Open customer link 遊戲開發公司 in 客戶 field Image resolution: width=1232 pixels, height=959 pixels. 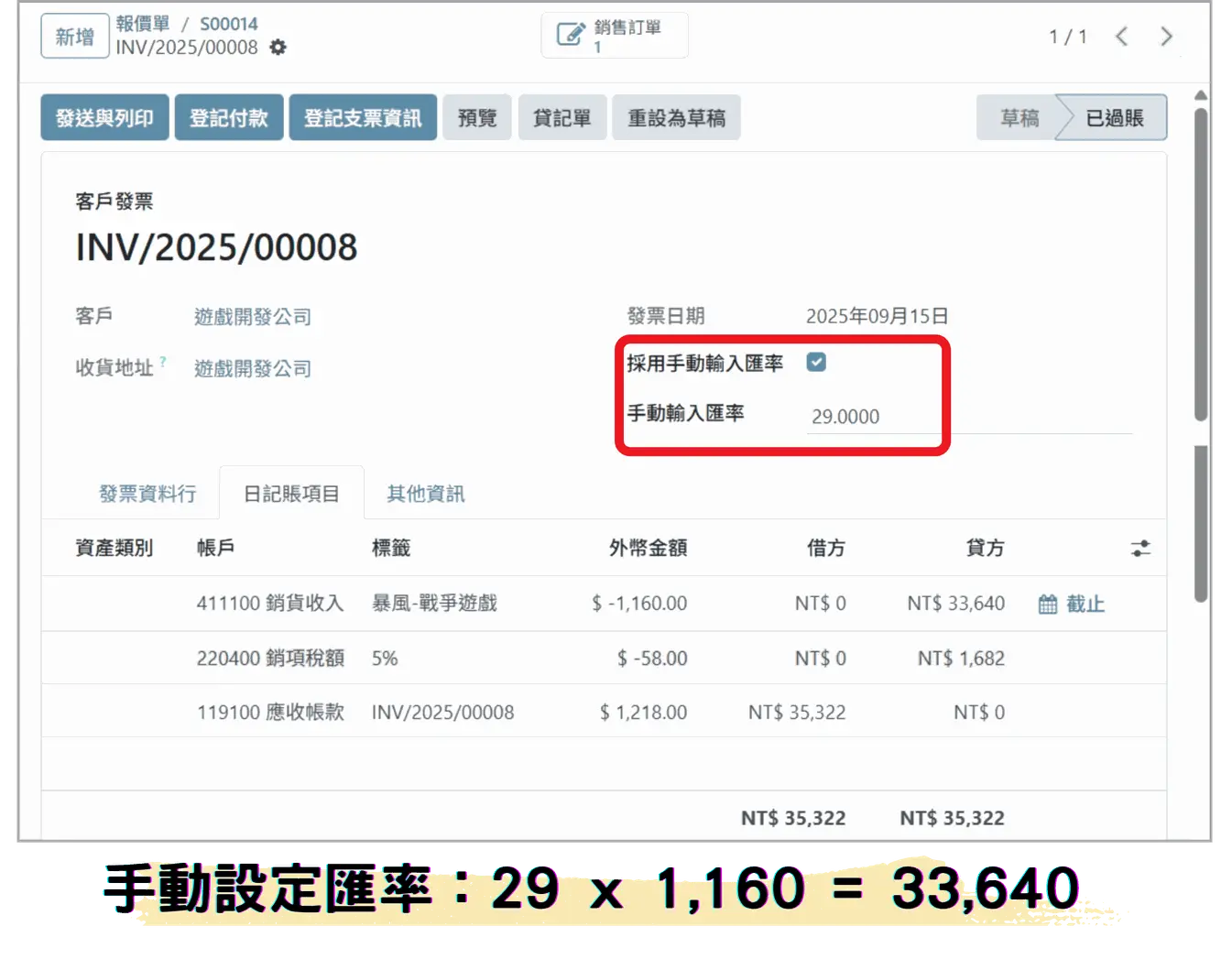pos(253,317)
